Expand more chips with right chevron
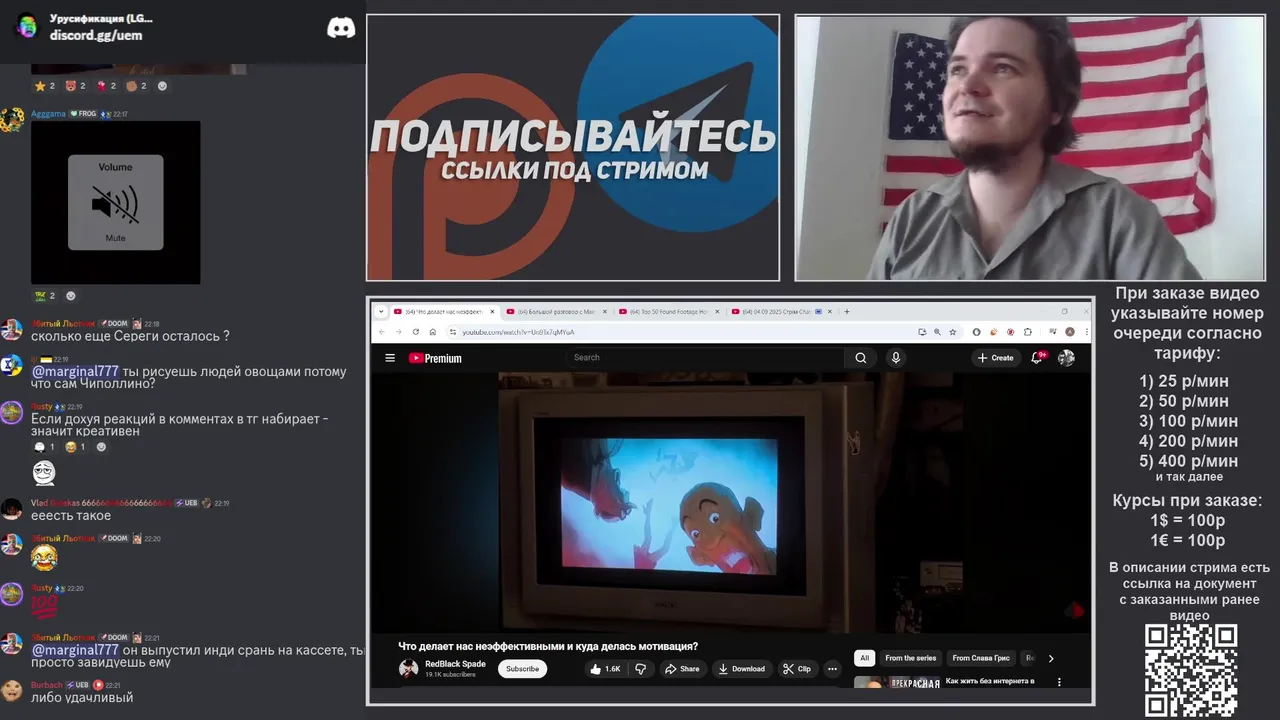Screen dimensions: 1280x720 pos(1050,657)
